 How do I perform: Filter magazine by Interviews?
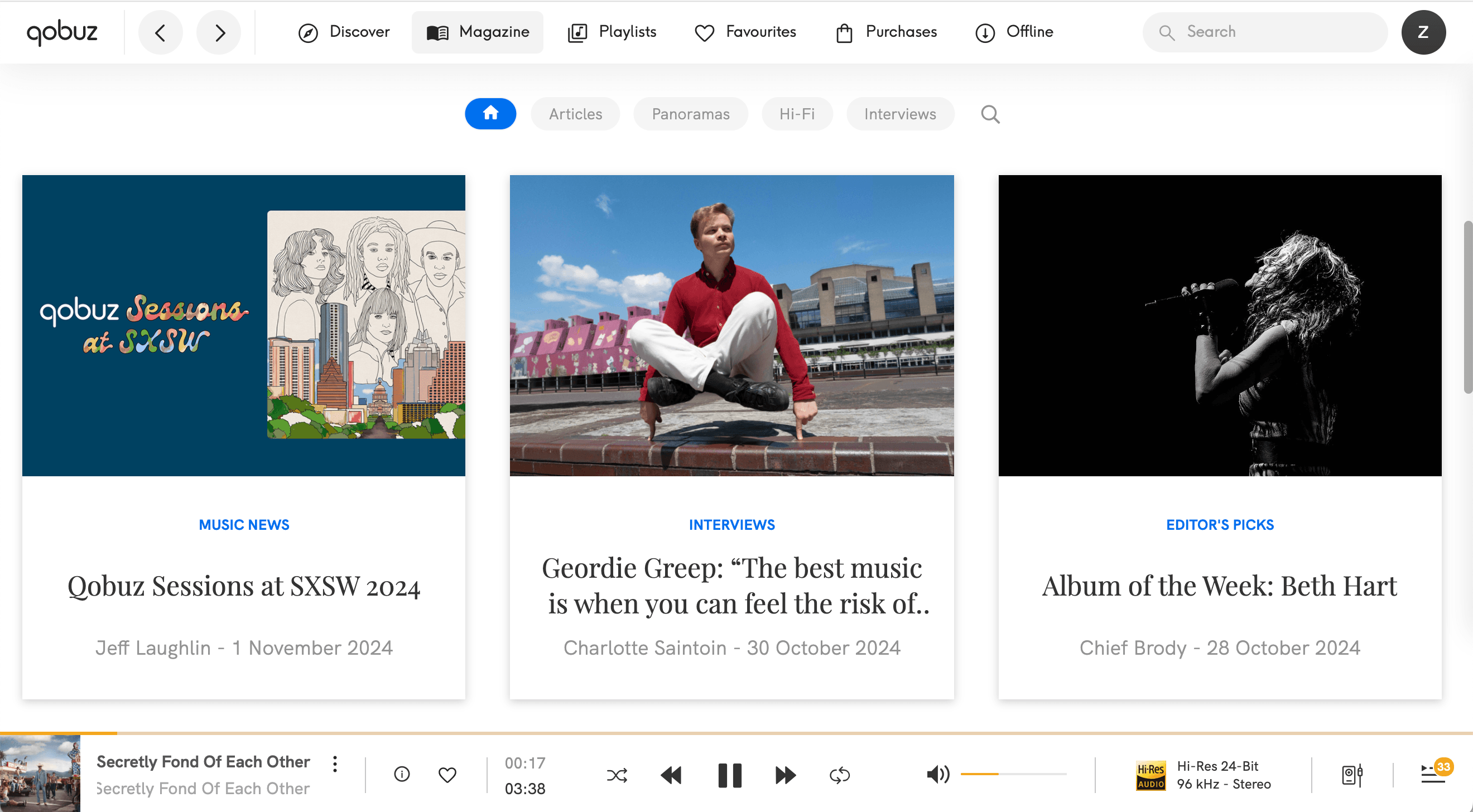click(900, 114)
